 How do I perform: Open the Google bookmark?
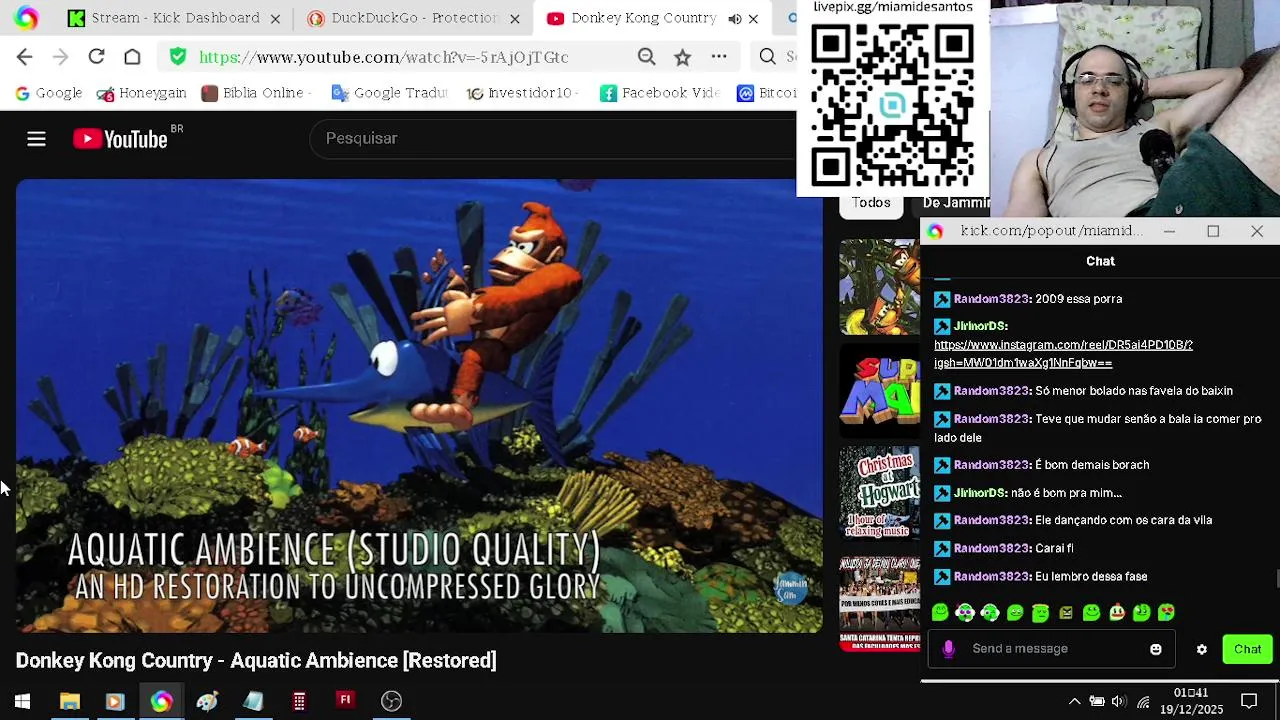[x=48, y=93]
